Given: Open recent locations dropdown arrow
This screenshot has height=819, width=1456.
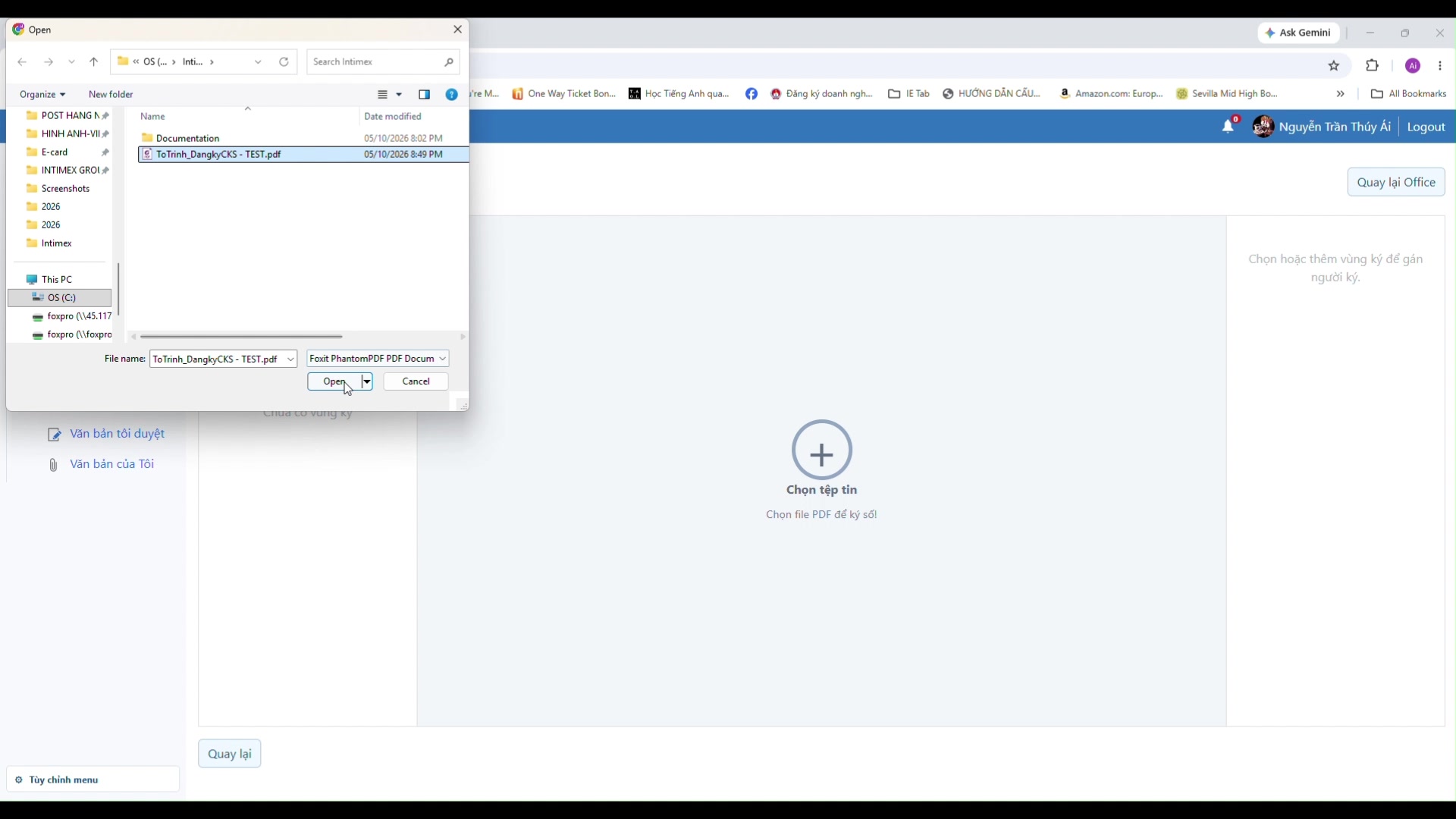Looking at the screenshot, I should pos(72,62).
